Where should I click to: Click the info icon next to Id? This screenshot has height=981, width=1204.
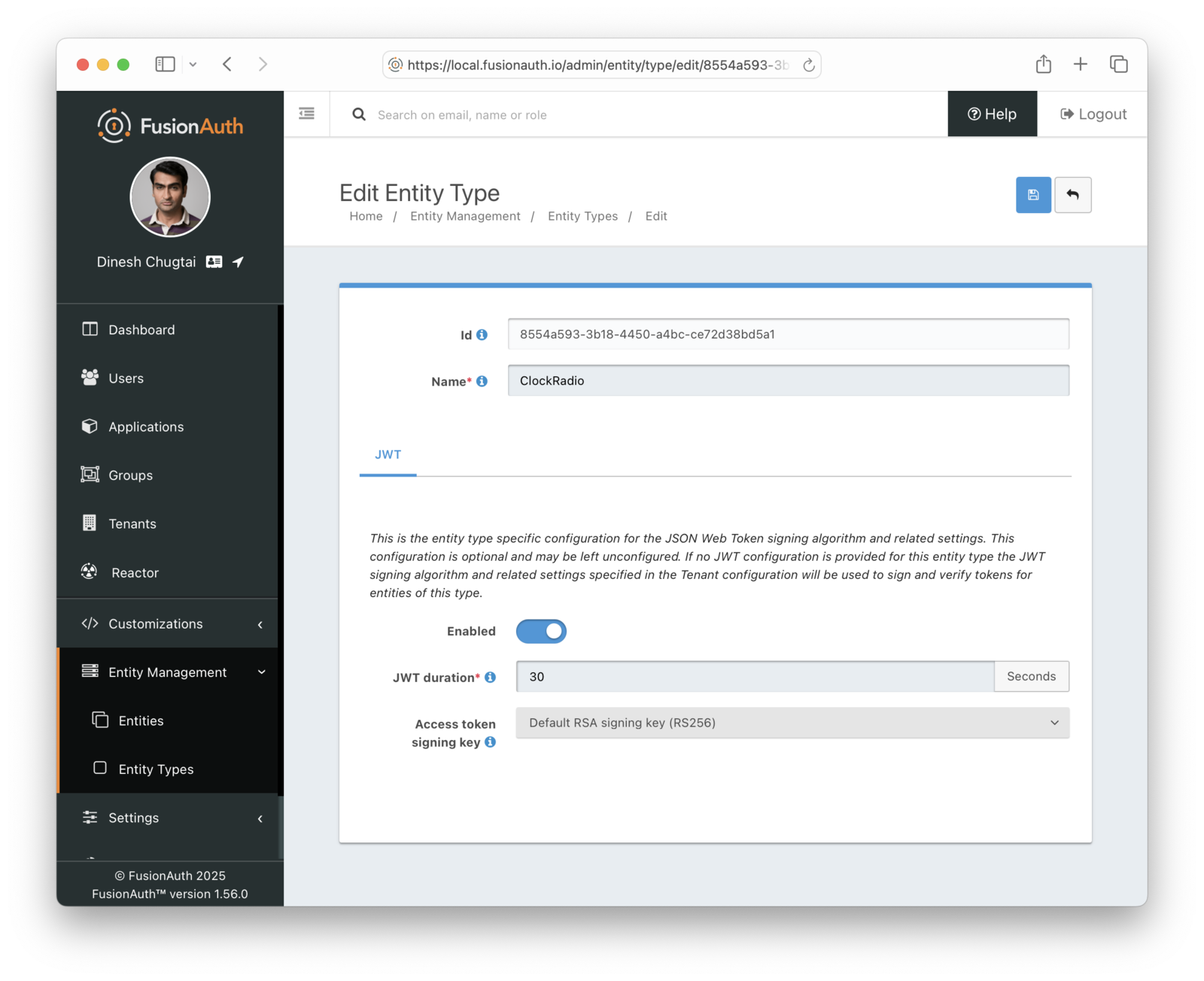[482, 335]
